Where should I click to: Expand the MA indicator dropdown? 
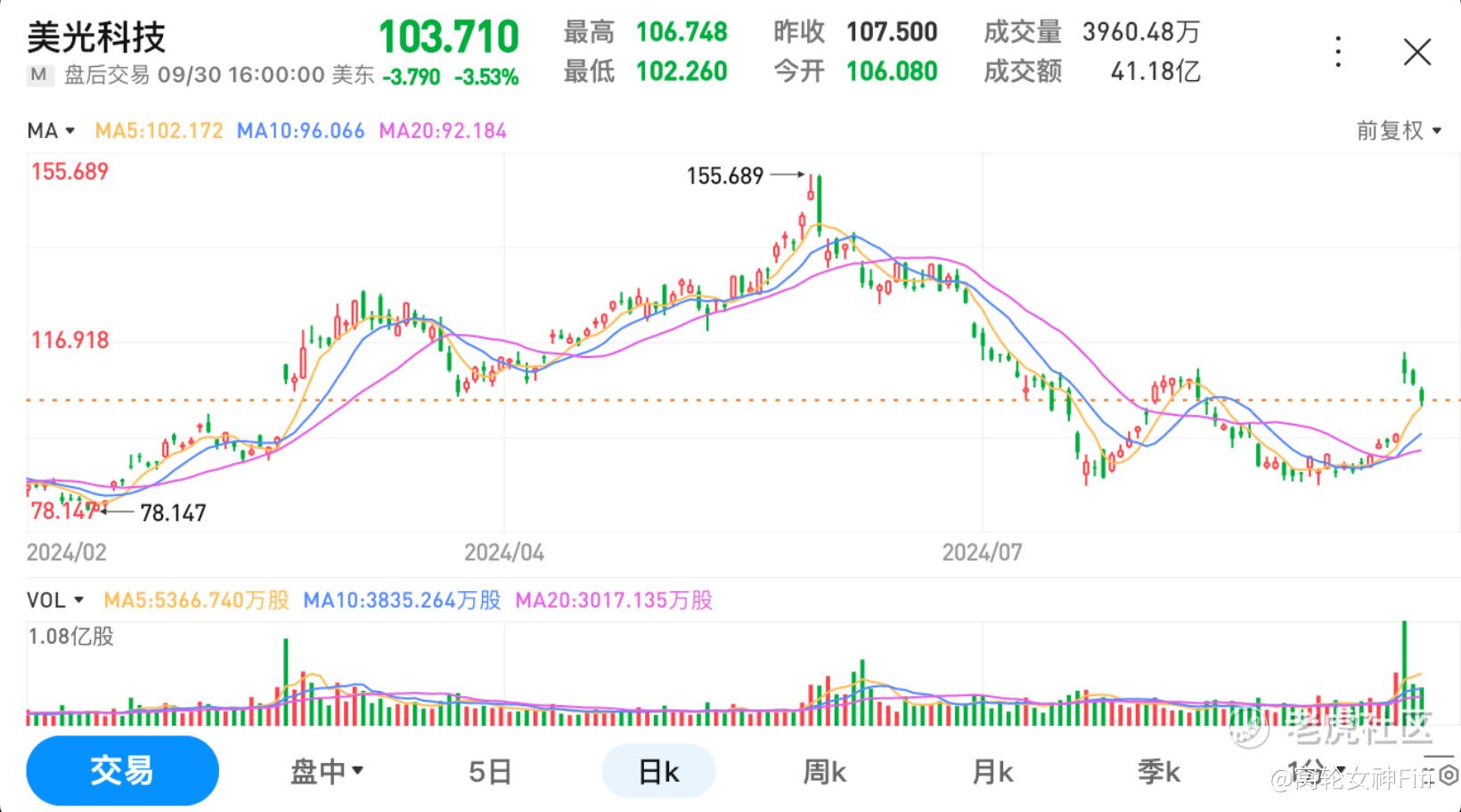(x=52, y=131)
